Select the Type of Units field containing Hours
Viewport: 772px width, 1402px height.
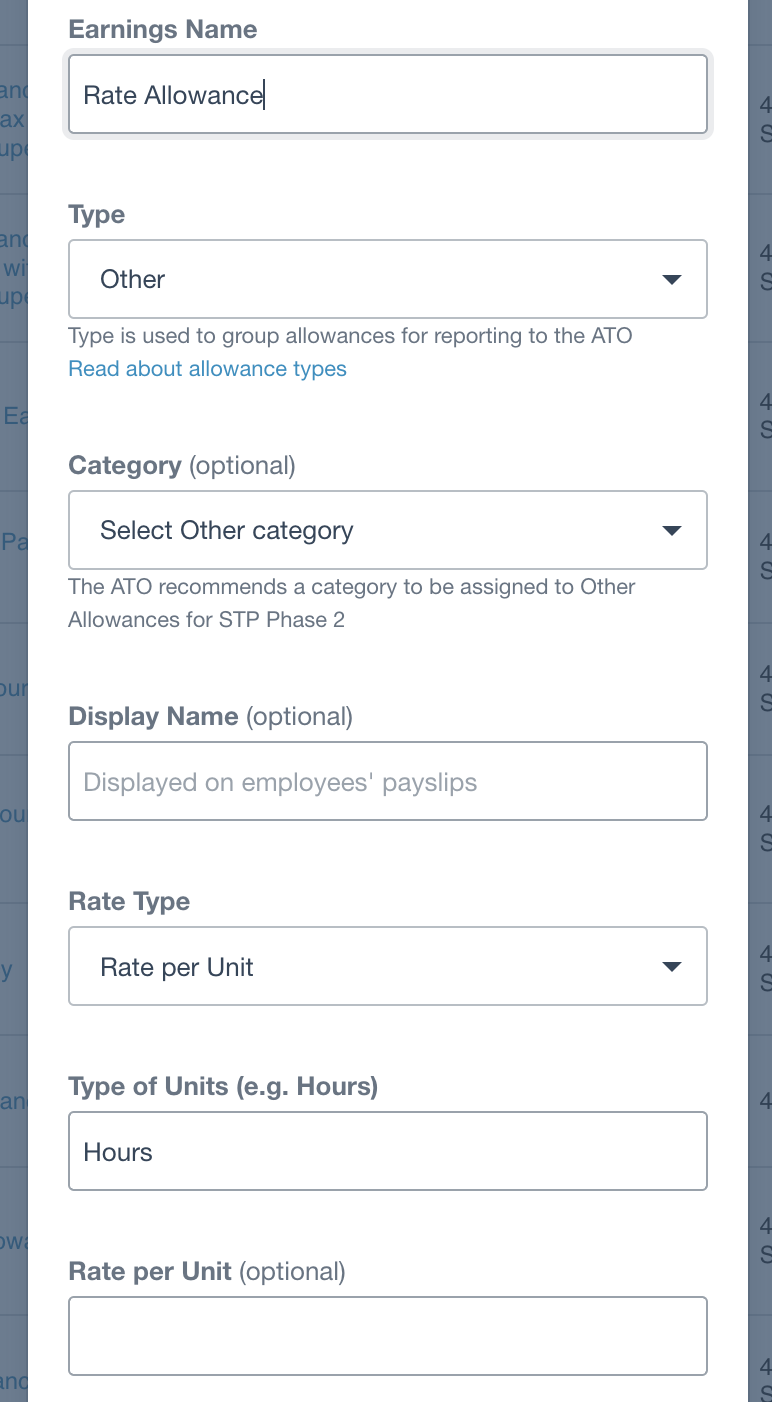[x=387, y=1151]
